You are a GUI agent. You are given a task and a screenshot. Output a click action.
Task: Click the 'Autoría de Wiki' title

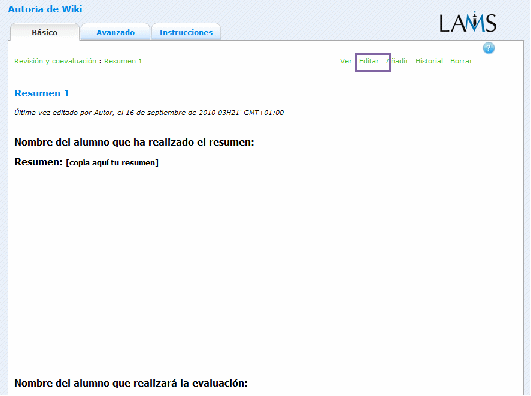(x=45, y=9)
